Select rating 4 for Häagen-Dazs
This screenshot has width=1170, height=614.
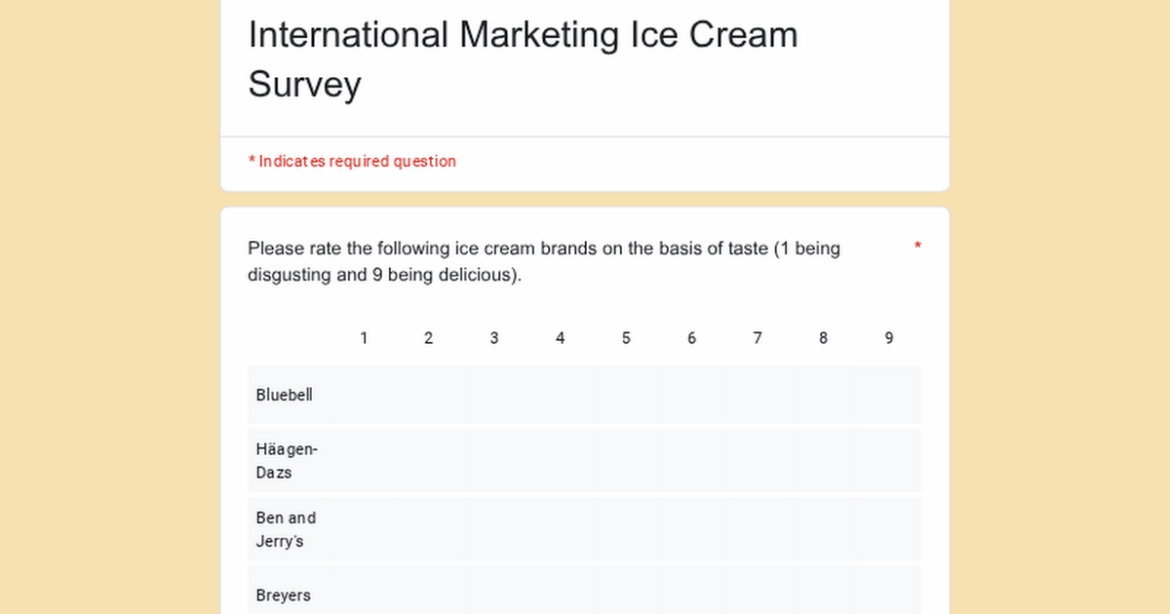560,460
